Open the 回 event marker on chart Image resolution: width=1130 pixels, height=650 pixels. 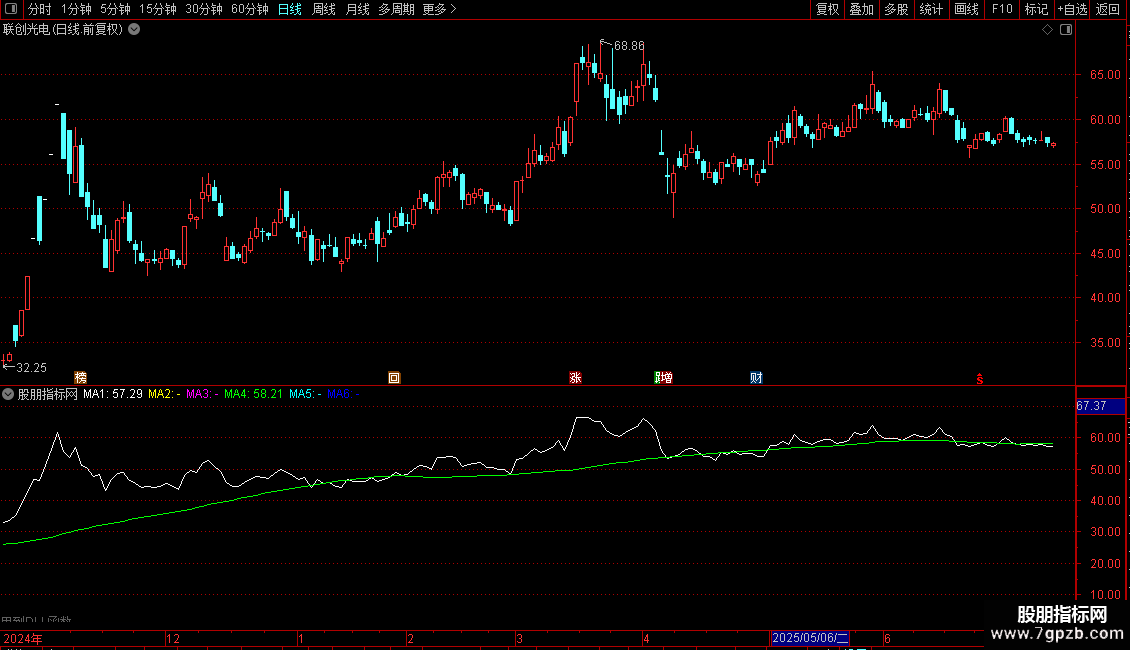coord(393,378)
